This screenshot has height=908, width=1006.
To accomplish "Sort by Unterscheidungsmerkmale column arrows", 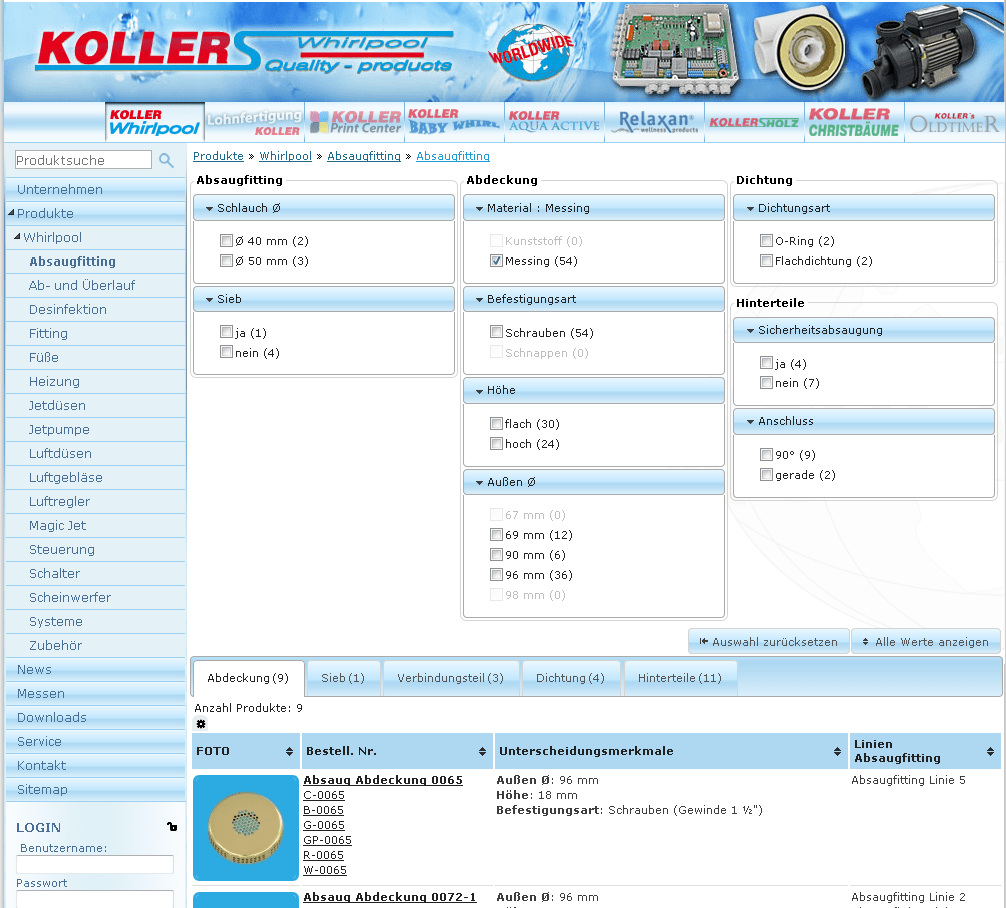I will [837, 751].
